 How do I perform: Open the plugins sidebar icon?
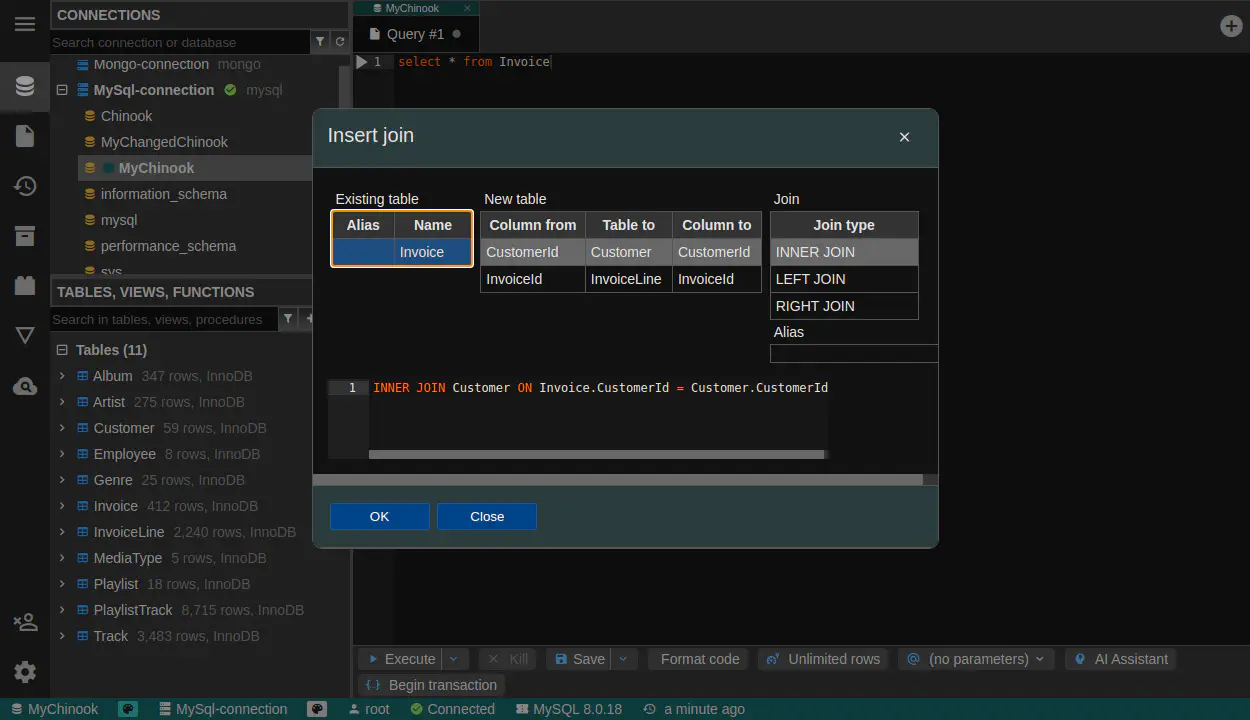point(25,286)
